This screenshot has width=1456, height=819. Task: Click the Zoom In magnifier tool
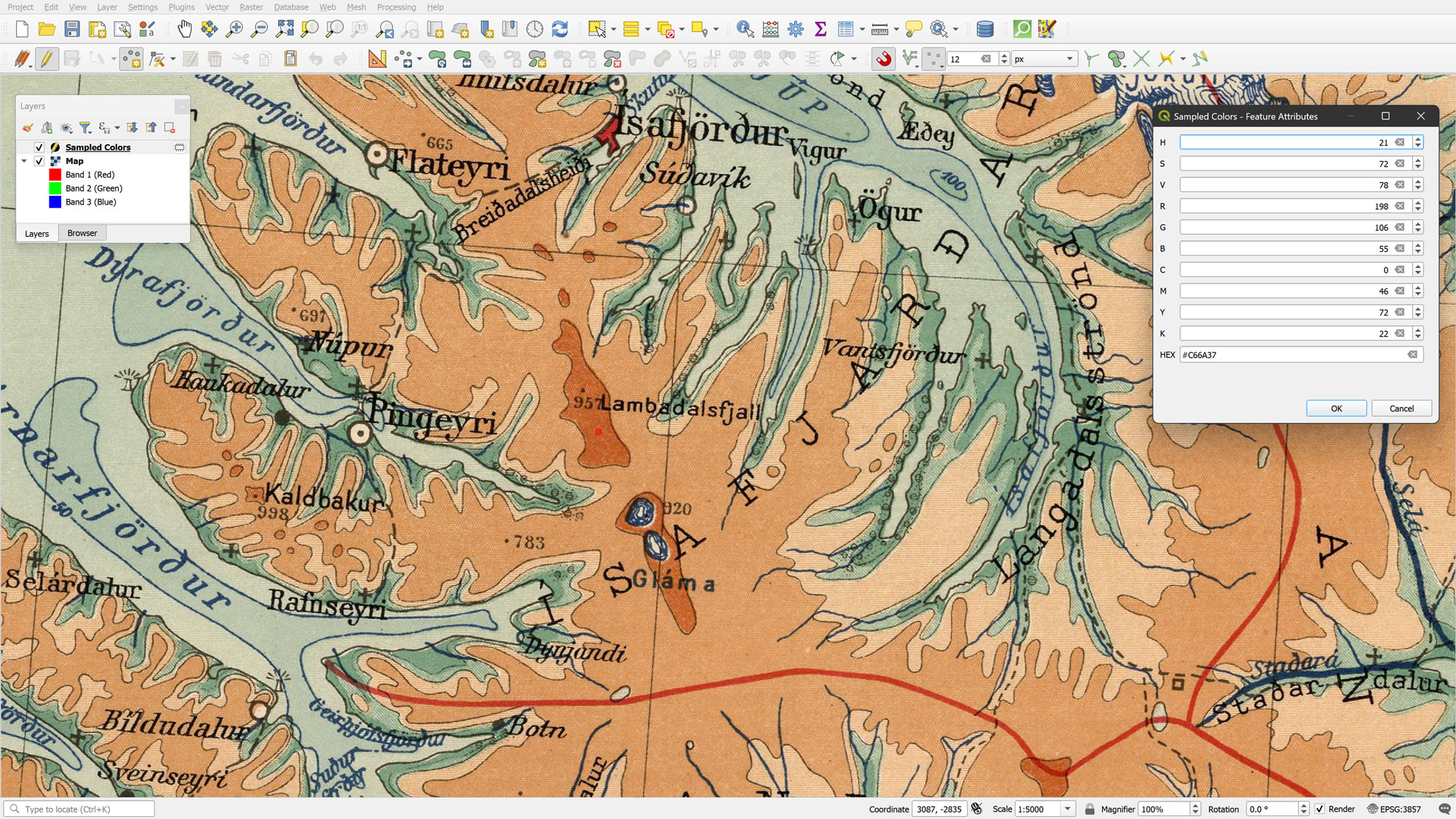[234, 29]
